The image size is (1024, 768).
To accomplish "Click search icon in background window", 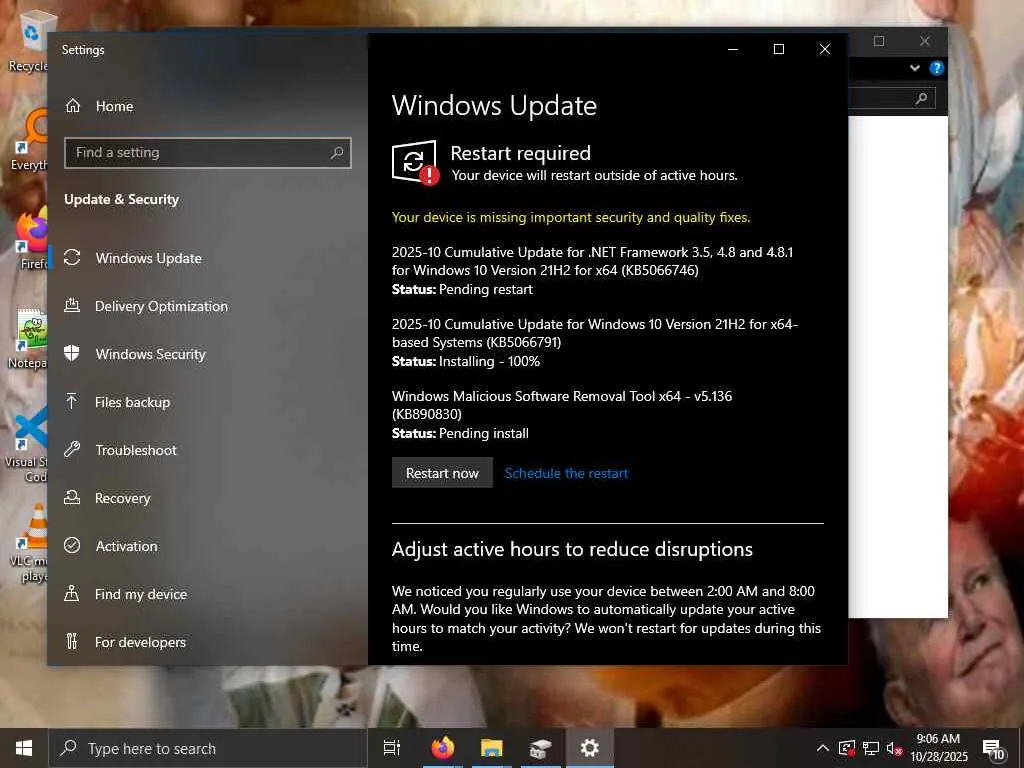I will pyautogui.click(x=921, y=99).
